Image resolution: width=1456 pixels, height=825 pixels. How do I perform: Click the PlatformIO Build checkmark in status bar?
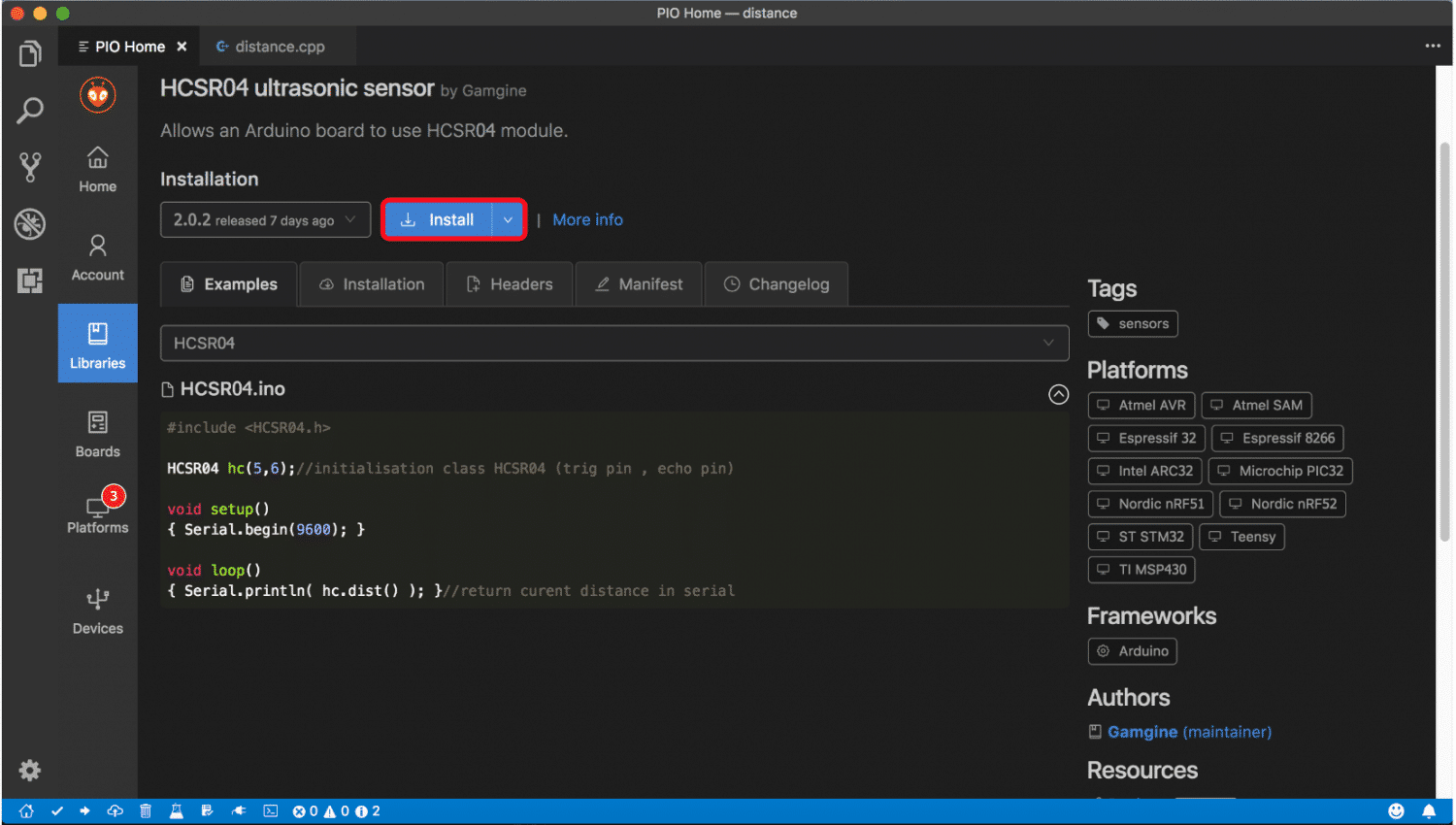coord(57,811)
